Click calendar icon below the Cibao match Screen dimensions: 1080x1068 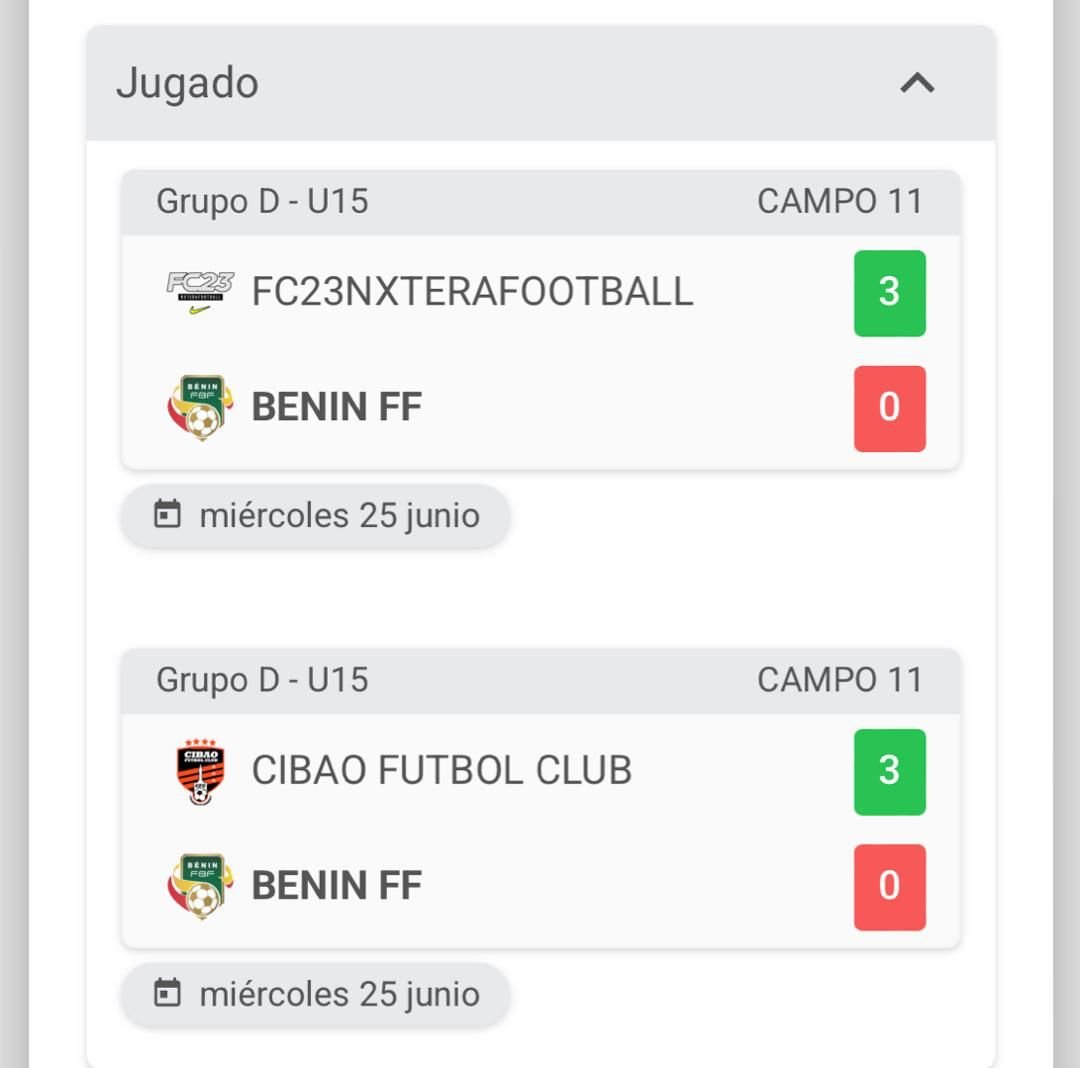[167, 994]
